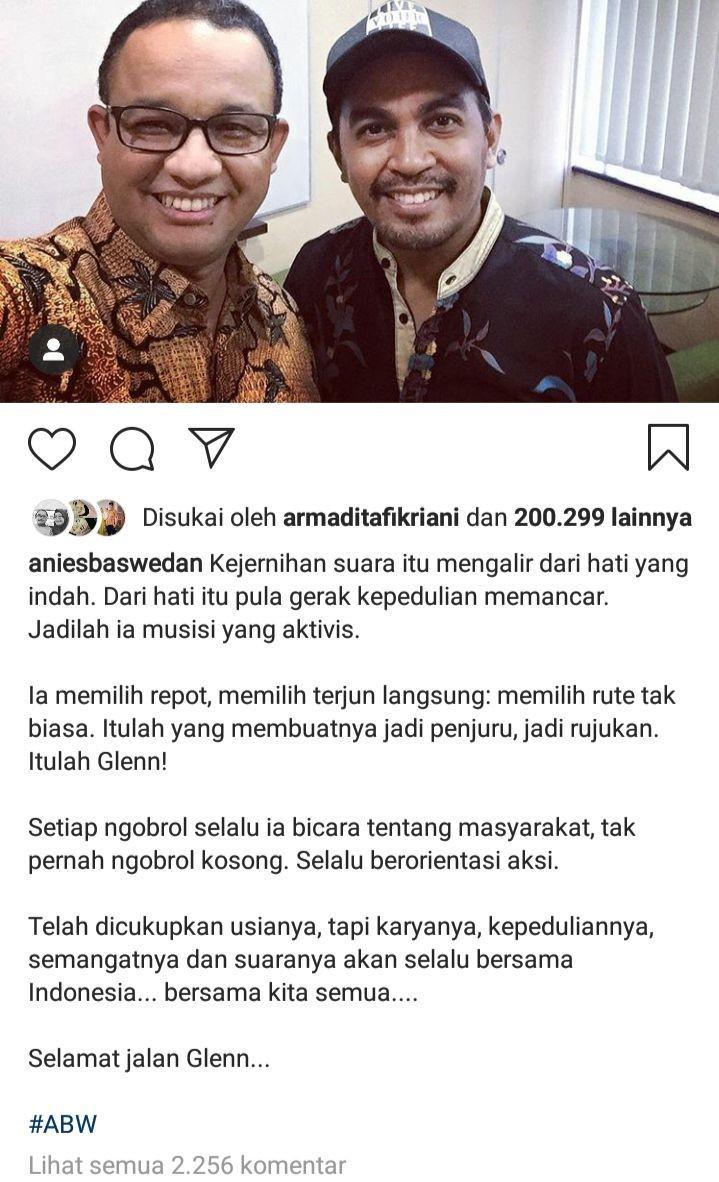
Task: Open aniesbaswedan profile from caption
Action: pyautogui.click(x=115, y=564)
